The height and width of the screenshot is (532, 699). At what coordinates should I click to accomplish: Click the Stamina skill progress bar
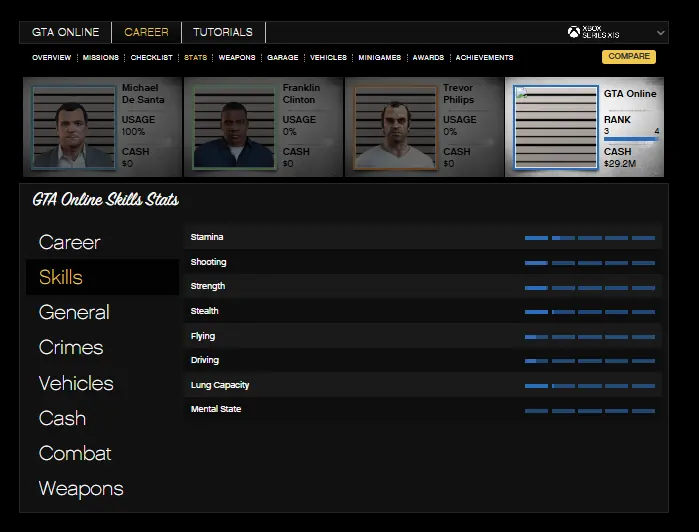[x=590, y=238]
